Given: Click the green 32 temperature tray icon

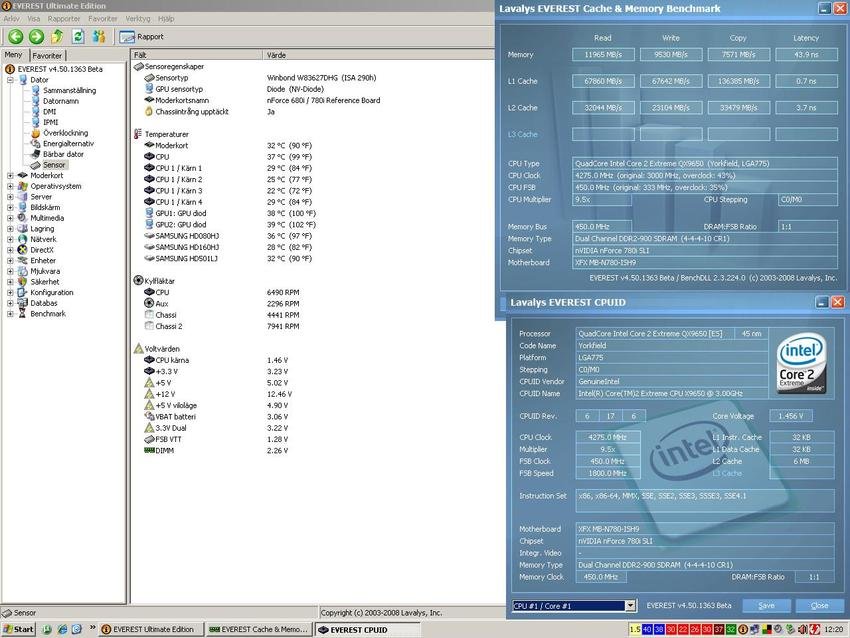Looking at the screenshot, I should [731, 629].
